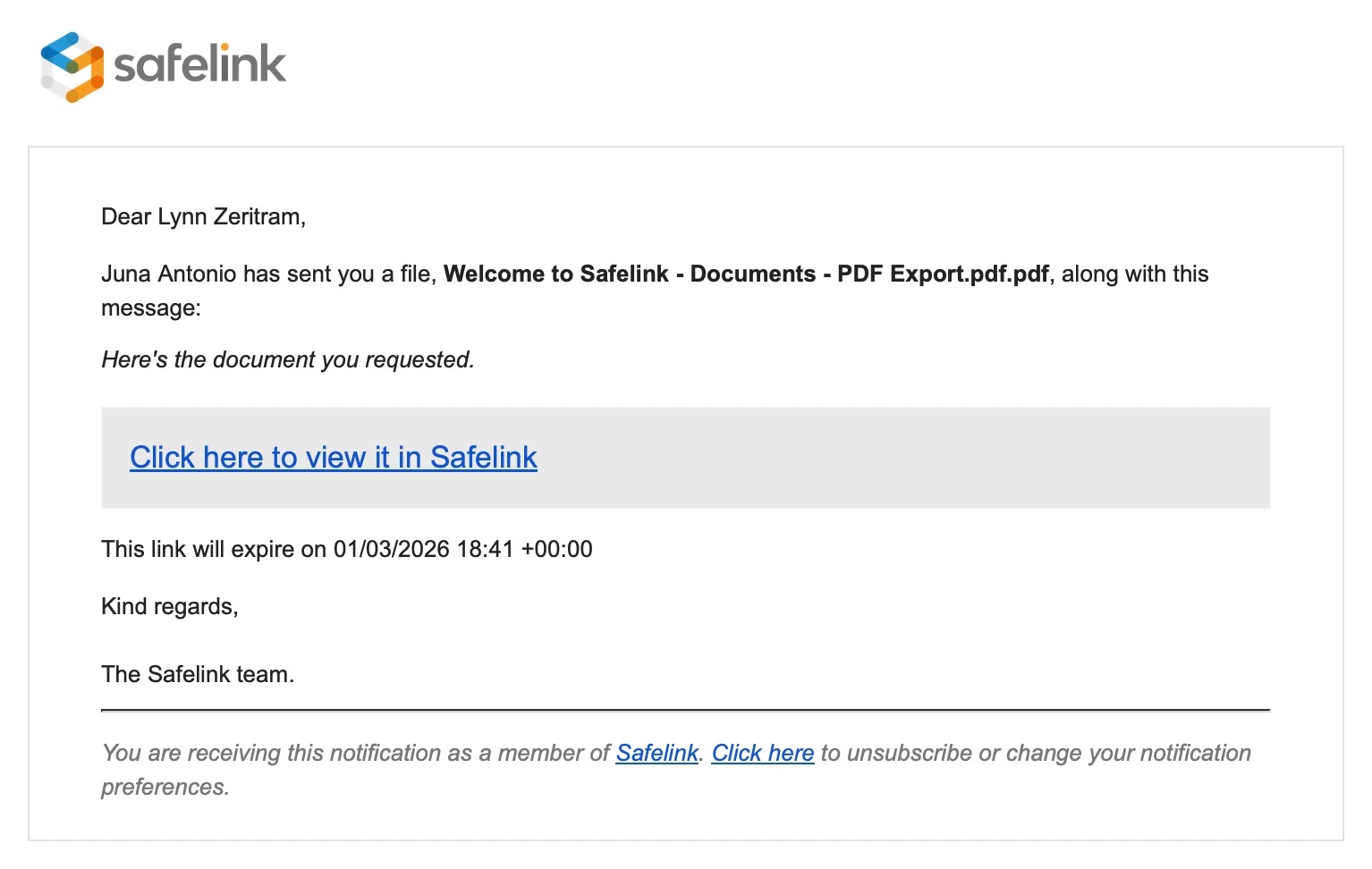Click the word 'preferences.' in the footer
Viewport: 1372px width, 869px height.
(x=165, y=788)
